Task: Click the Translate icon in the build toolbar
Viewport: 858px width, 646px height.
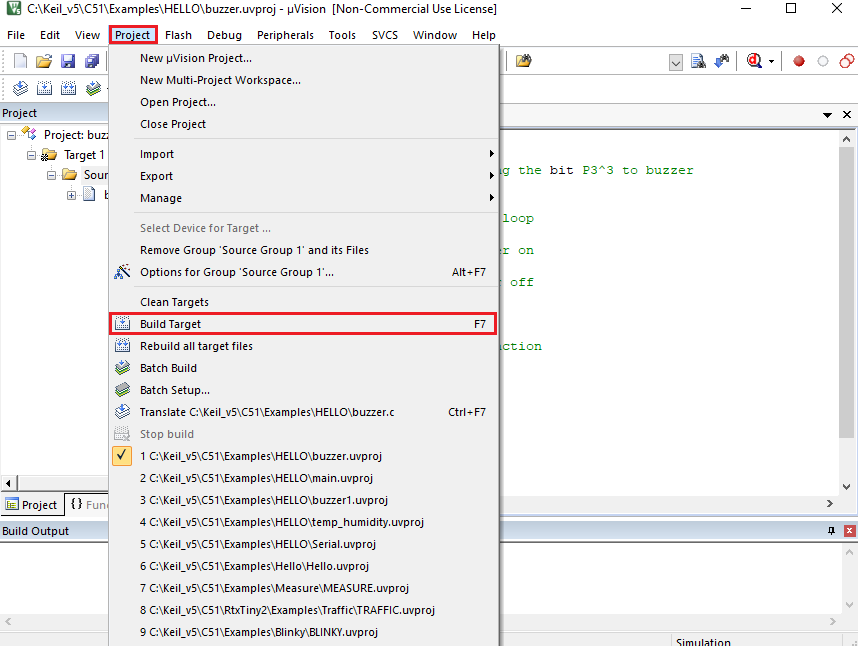Action: coord(20,88)
